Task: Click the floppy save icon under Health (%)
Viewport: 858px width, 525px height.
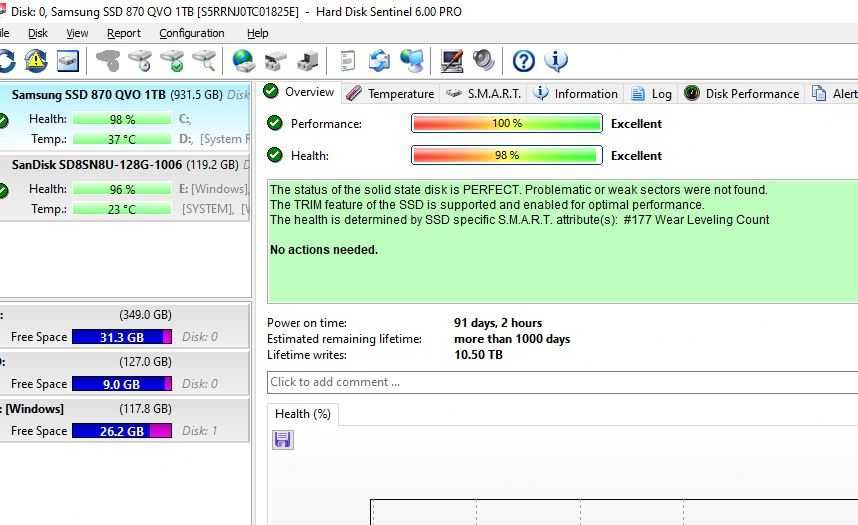Action: (x=282, y=440)
